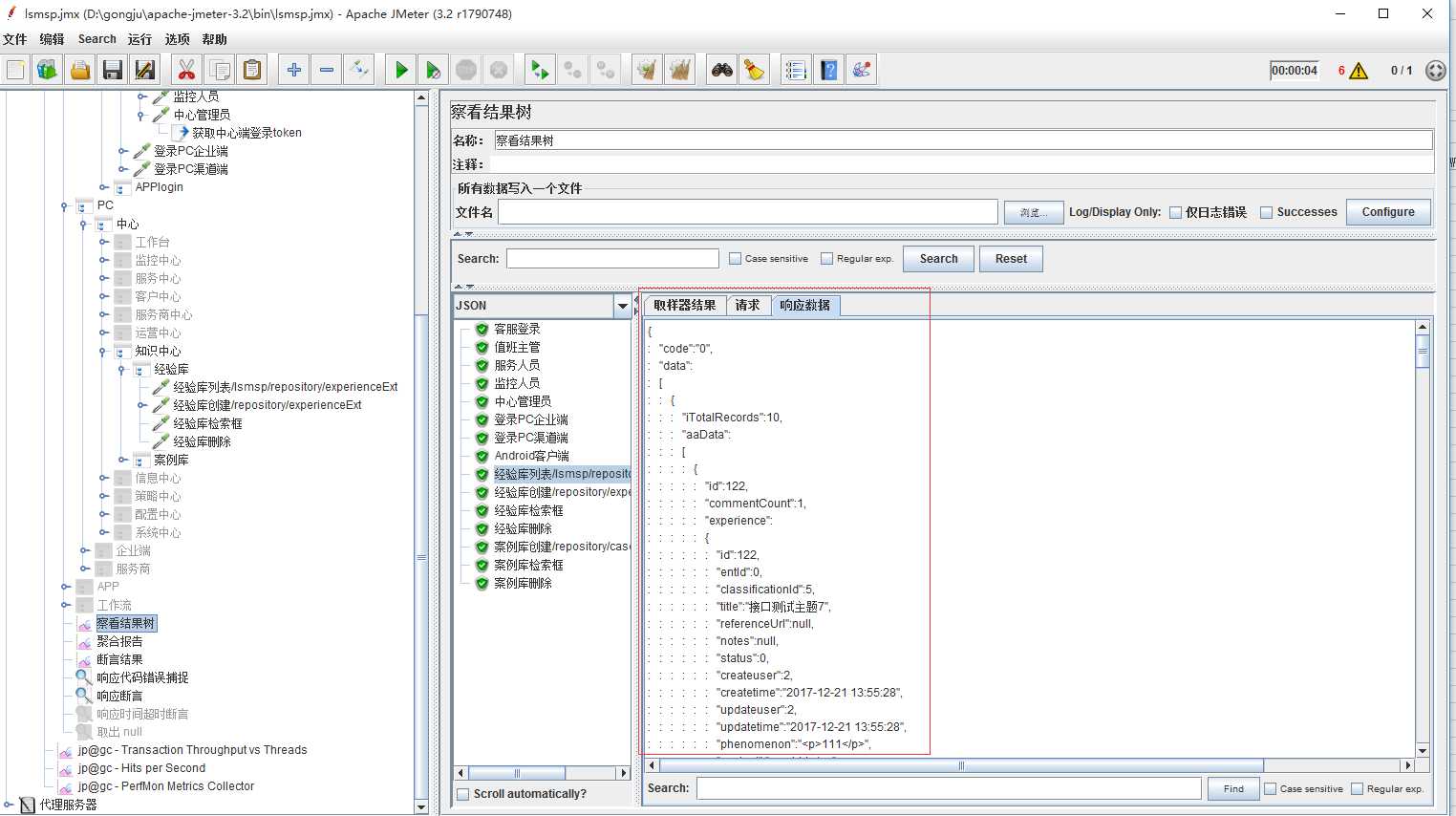Expand the 案例库 tree node

tap(122, 461)
